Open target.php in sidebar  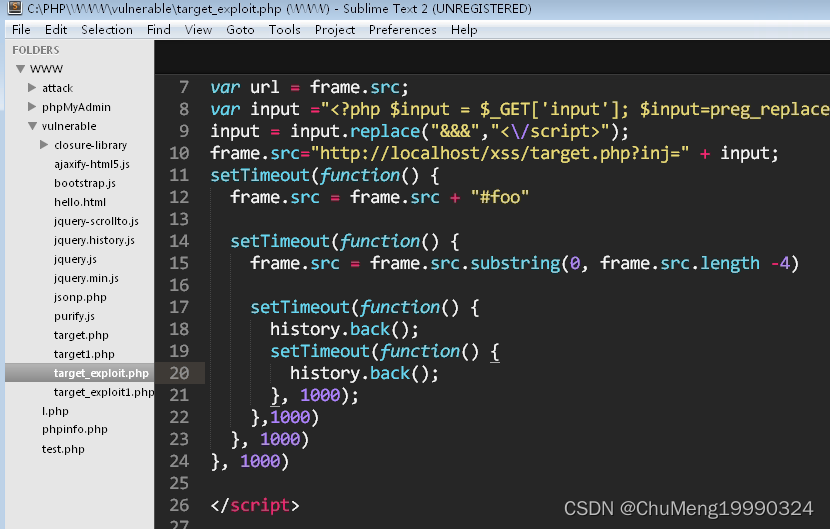click(81, 335)
